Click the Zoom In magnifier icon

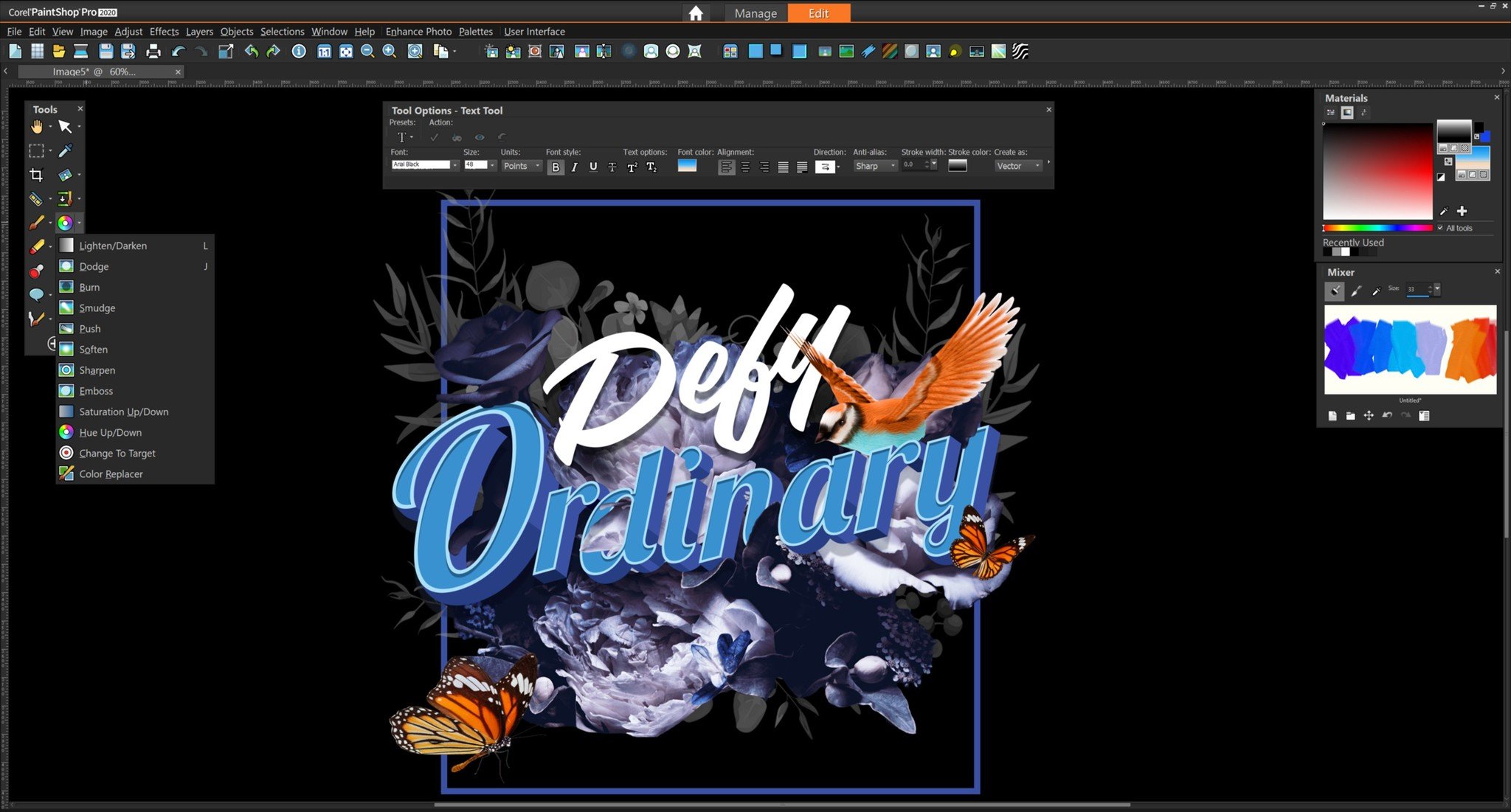[x=390, y=51]
